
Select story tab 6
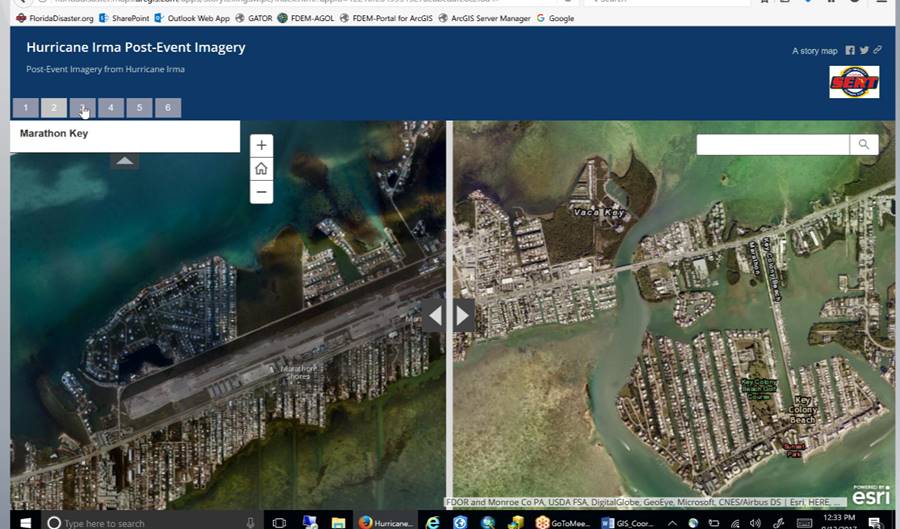pos(168,107)
